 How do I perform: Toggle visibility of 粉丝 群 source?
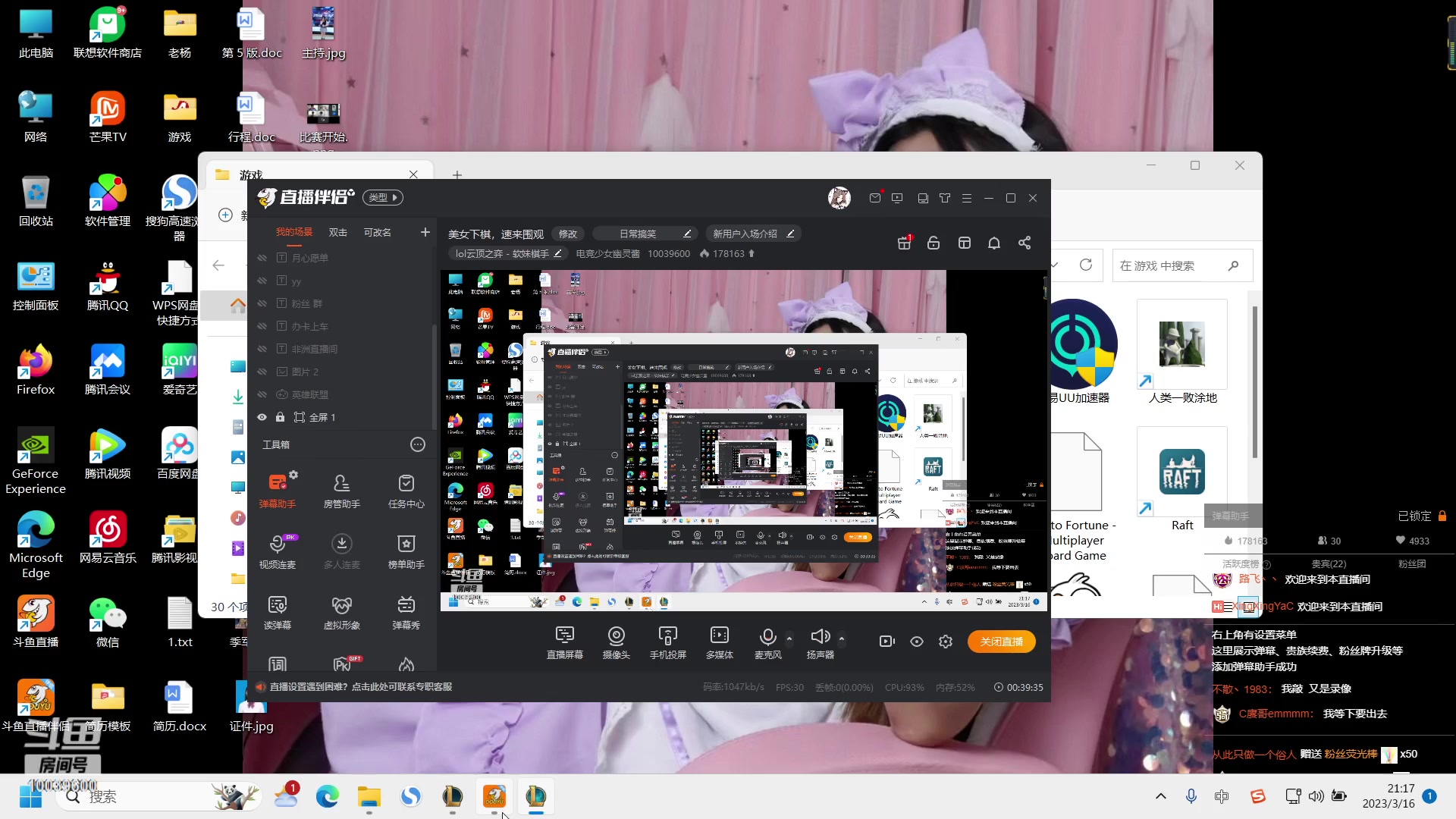click(x=262, y=303)
